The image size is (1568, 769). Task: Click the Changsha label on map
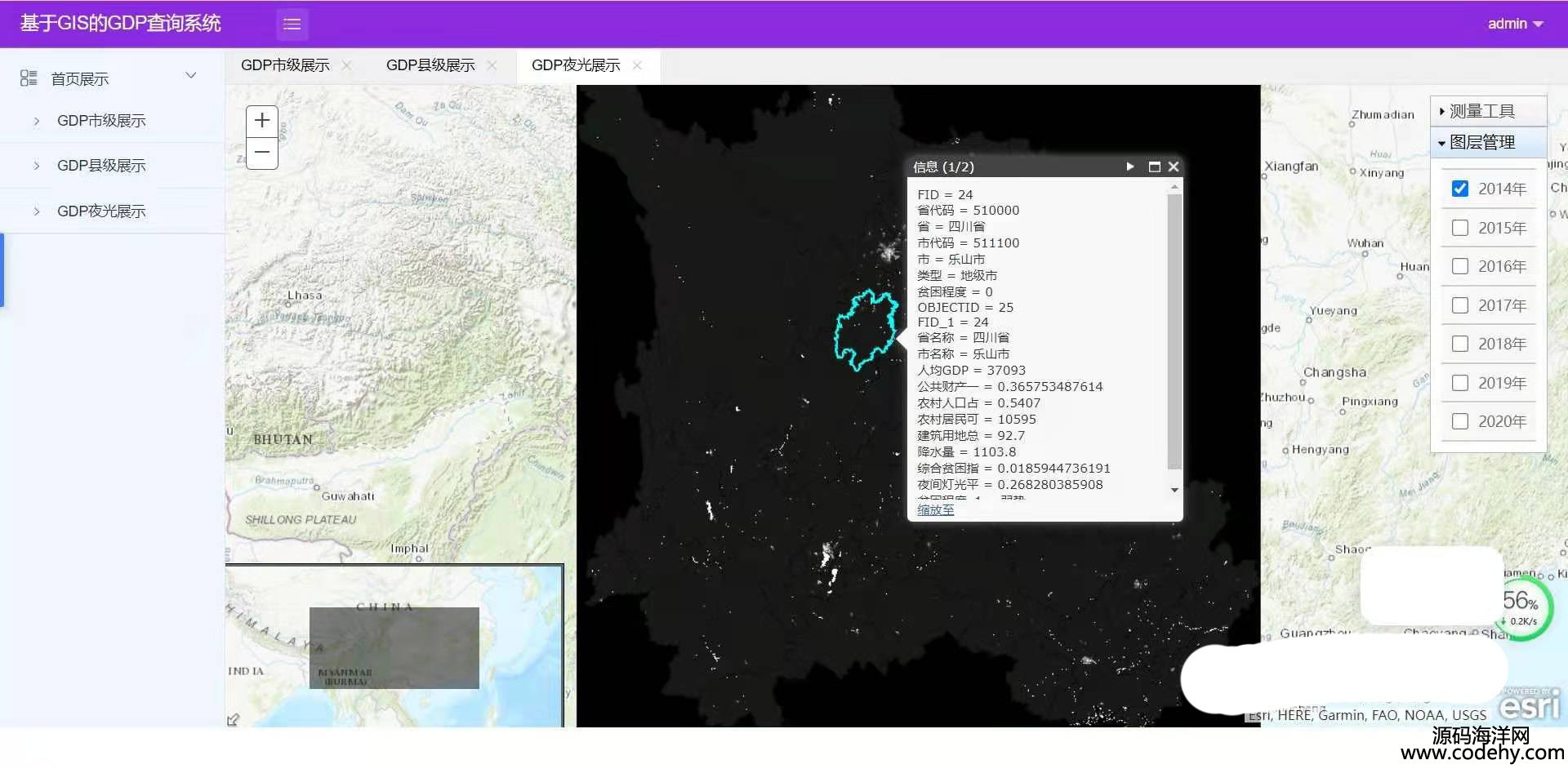(x=1334, y=372)
